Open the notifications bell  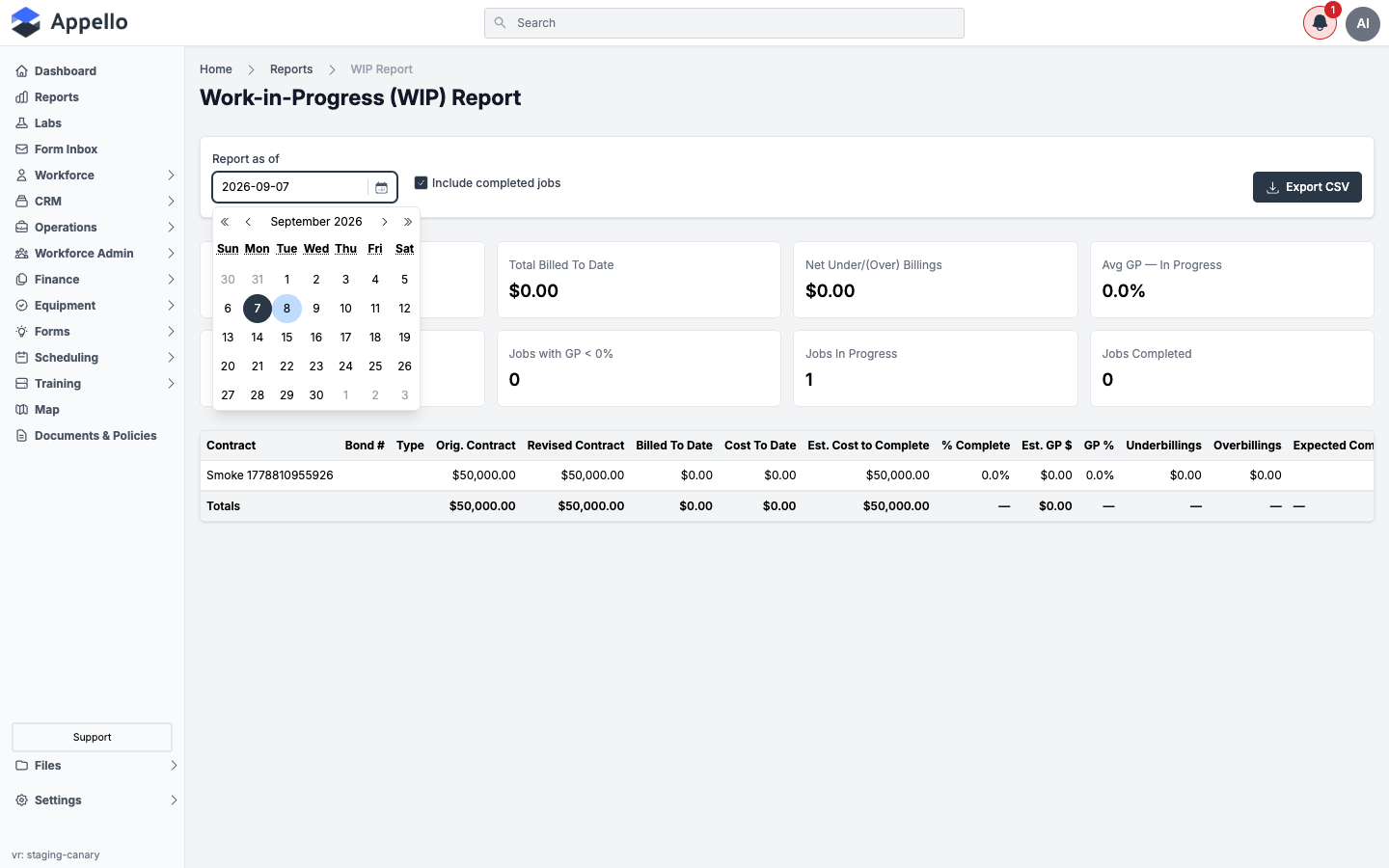click(1320, 23)
